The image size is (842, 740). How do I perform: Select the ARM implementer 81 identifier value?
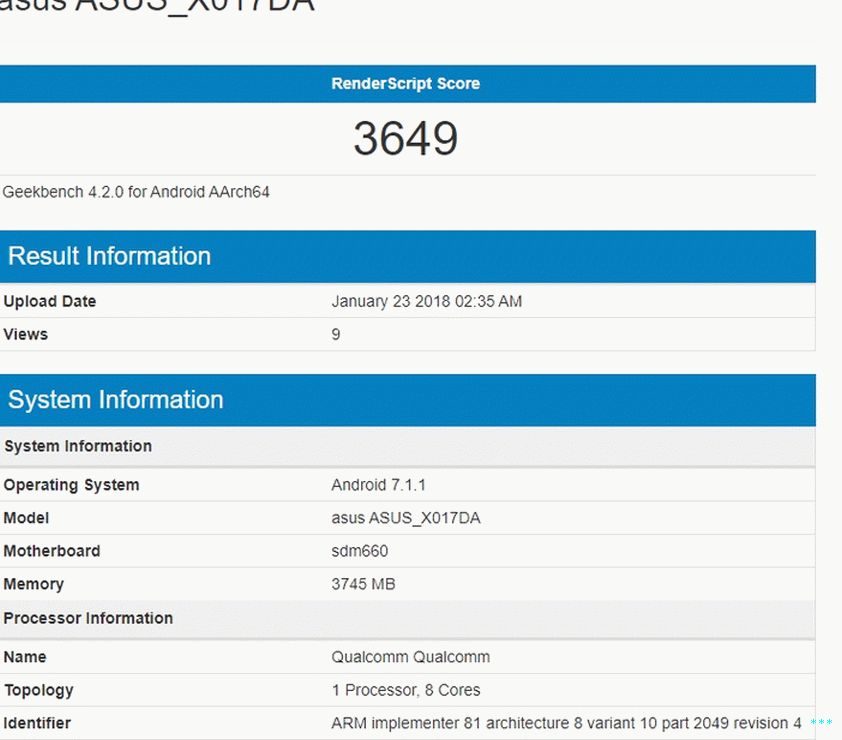pos(567,723)
